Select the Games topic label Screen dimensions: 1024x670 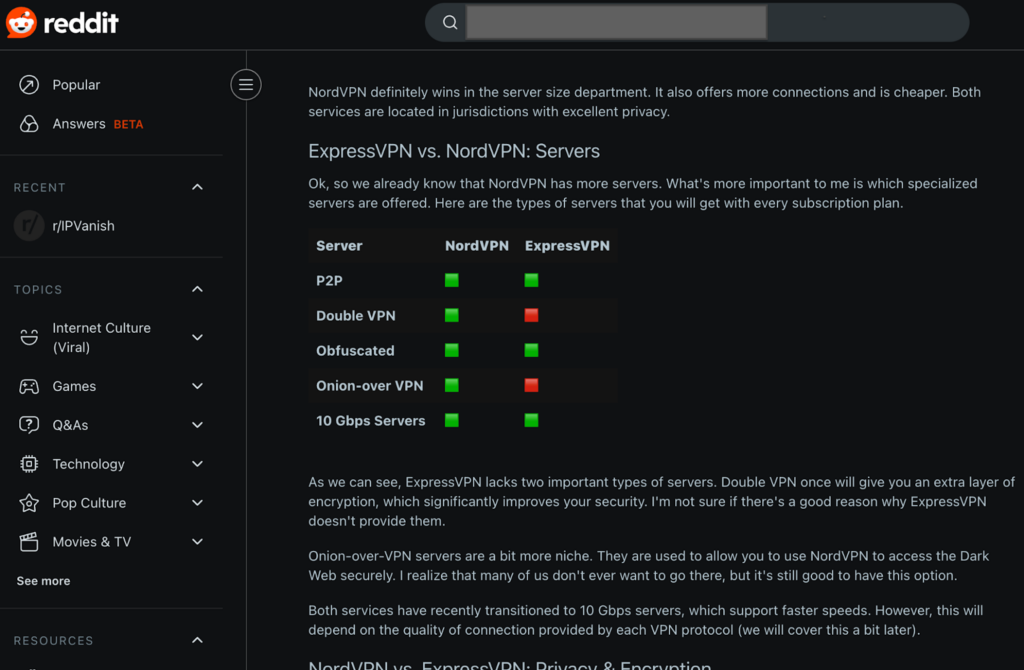[74, 387]
